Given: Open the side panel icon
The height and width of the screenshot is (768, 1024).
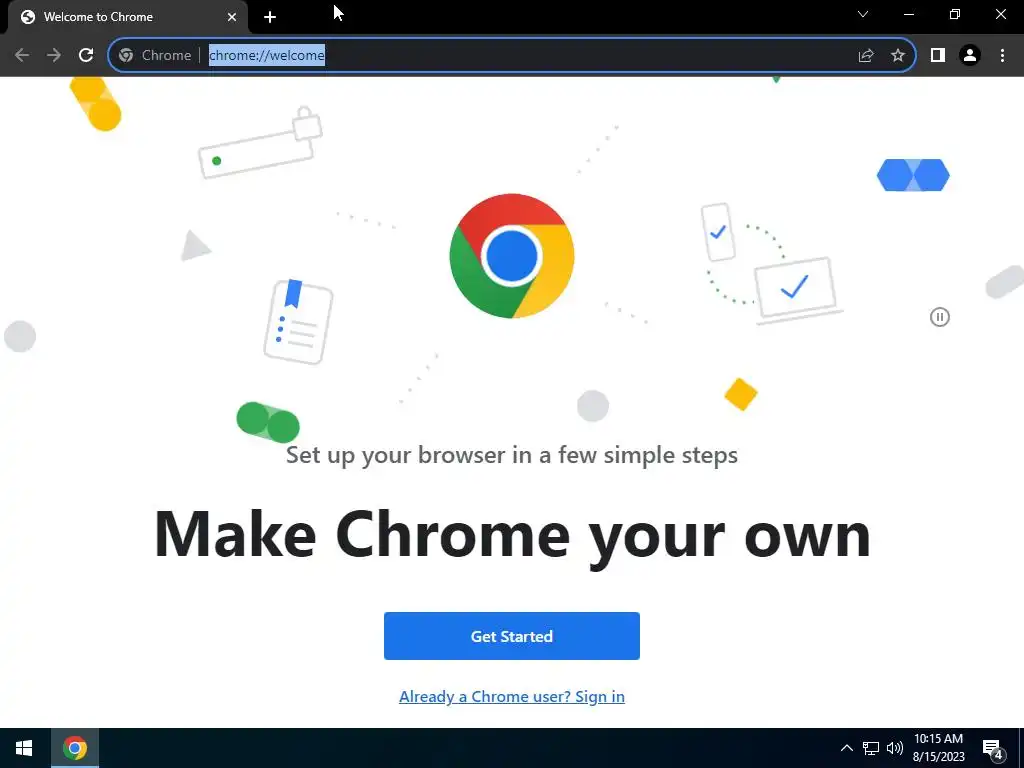Looking at the screenshot, I should (x=938, y=56).
